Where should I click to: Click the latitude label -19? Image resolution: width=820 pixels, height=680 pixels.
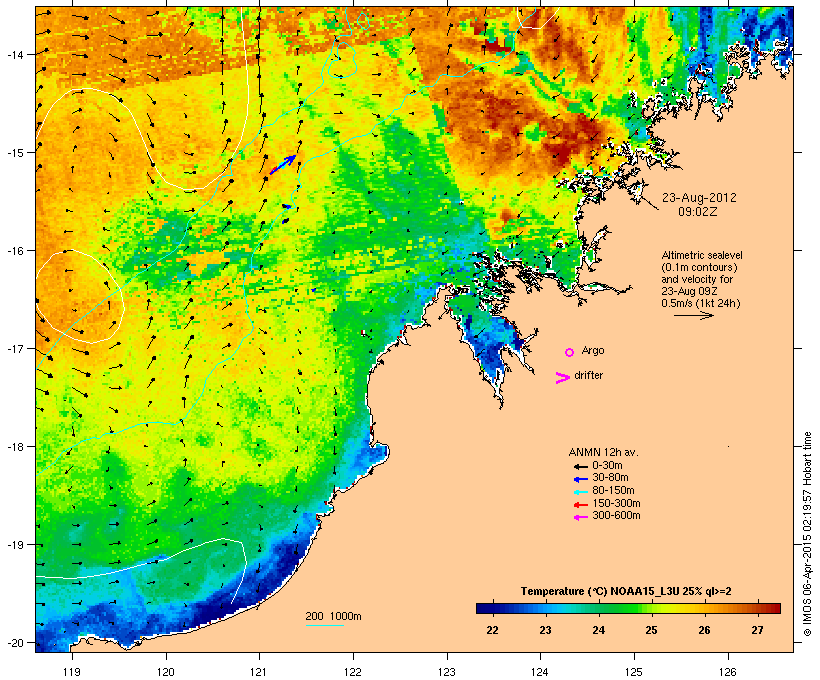(15, 545)
